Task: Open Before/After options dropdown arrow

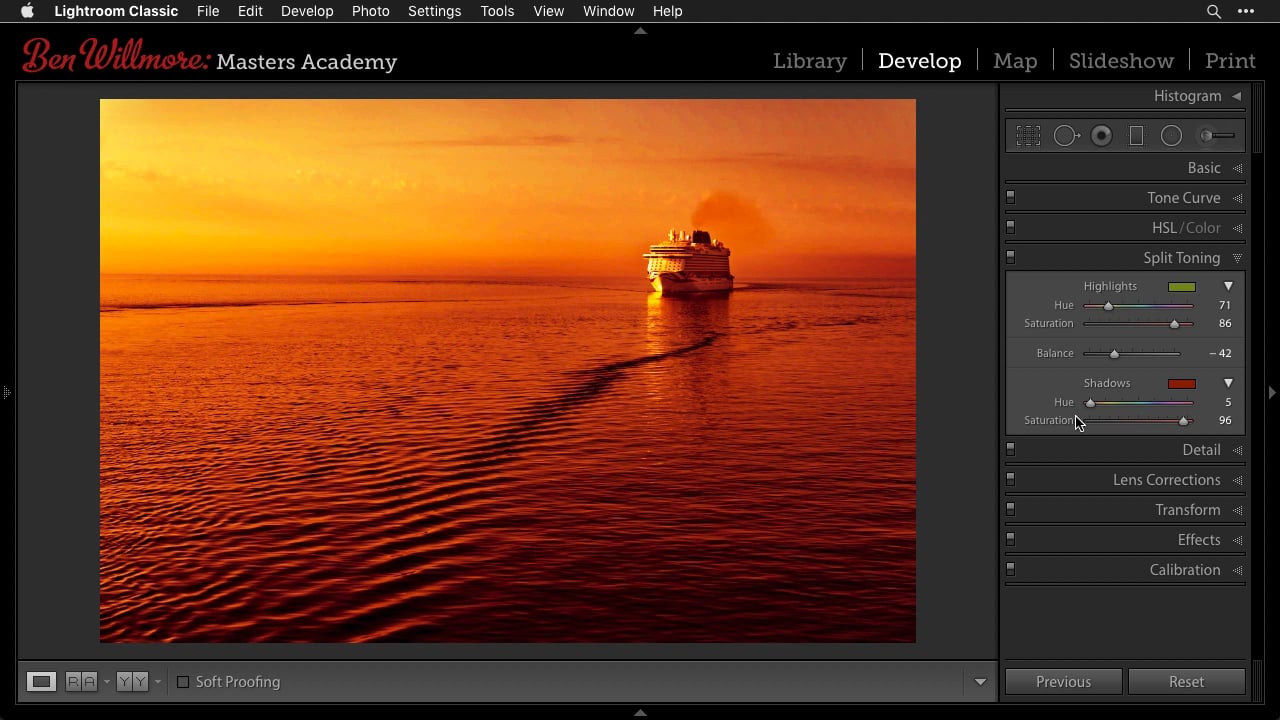Action: click(157, 682)
